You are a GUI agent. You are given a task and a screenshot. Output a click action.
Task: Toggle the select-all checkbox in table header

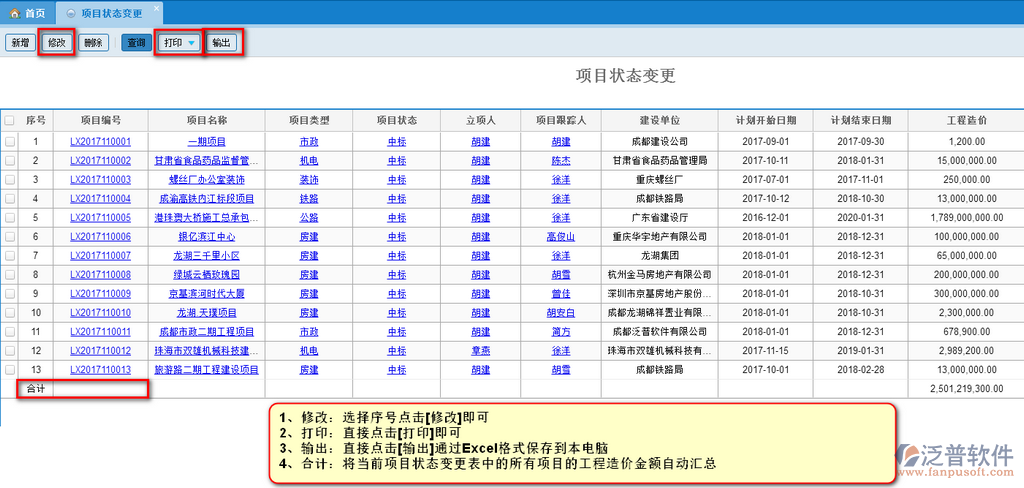[10, 121]
